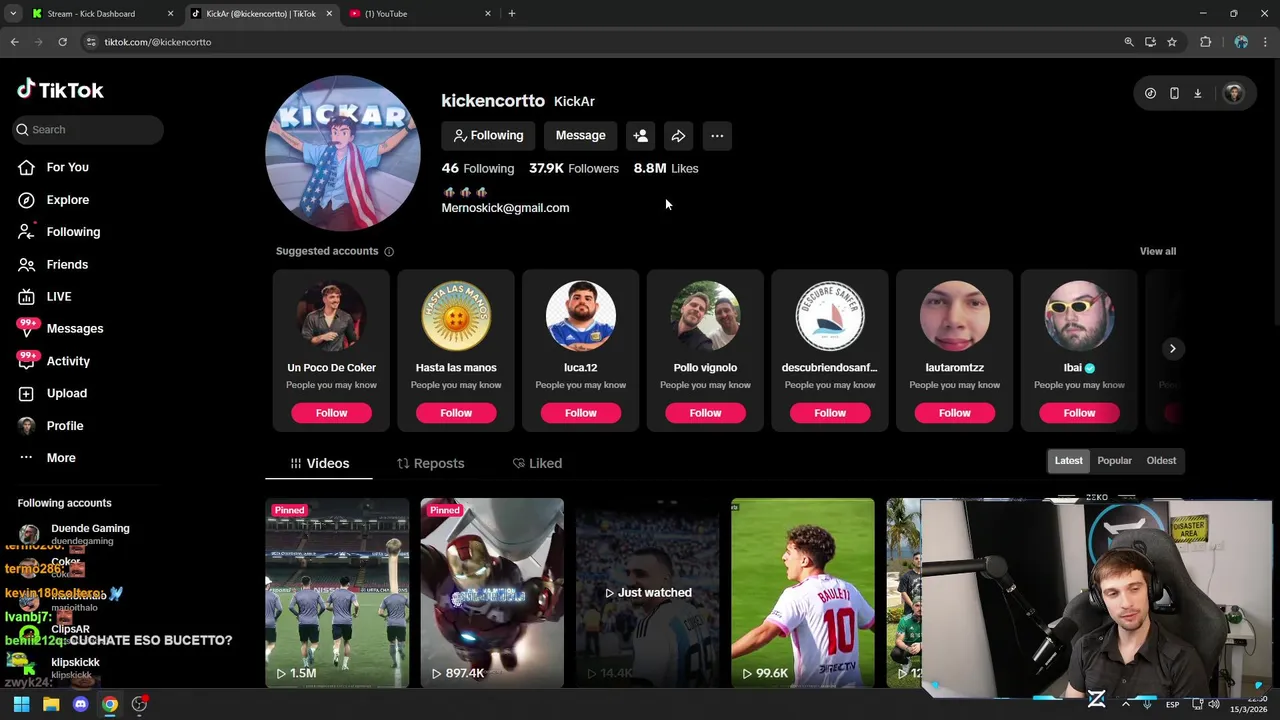Open the video with 99.6K views
This screenshot has height=720, width=1280.
coord(802,592)
